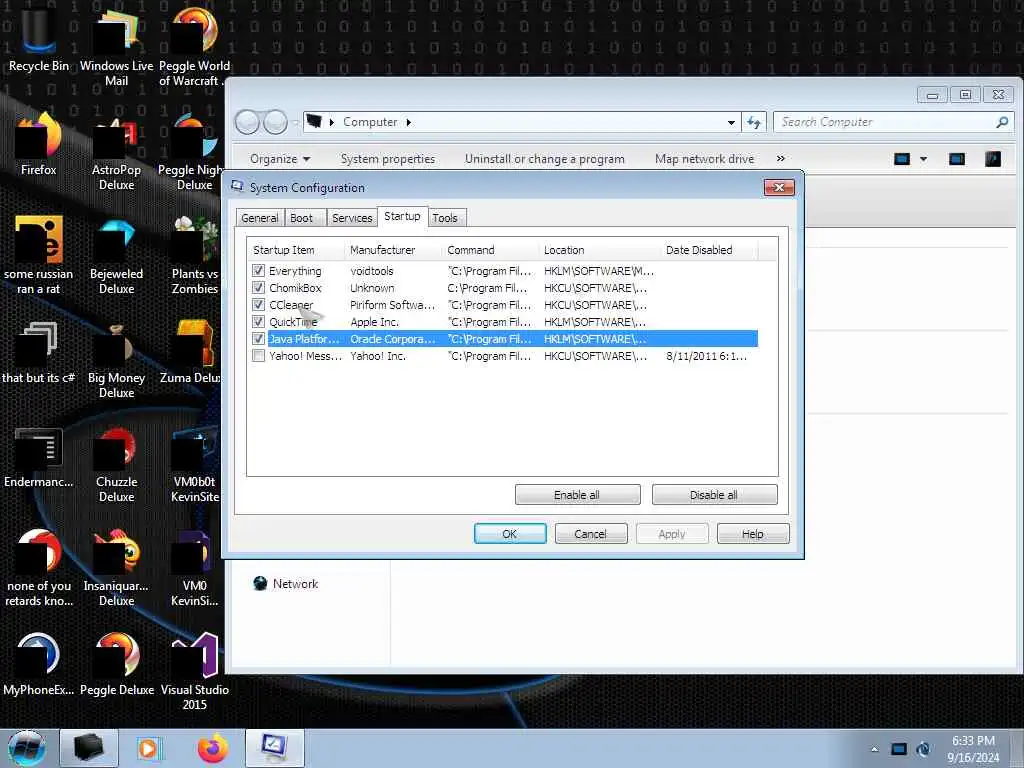The image size is (1024, 768).
Task: Open Plants vs Zombies desktop icon
Action: (x=195, y=255)
